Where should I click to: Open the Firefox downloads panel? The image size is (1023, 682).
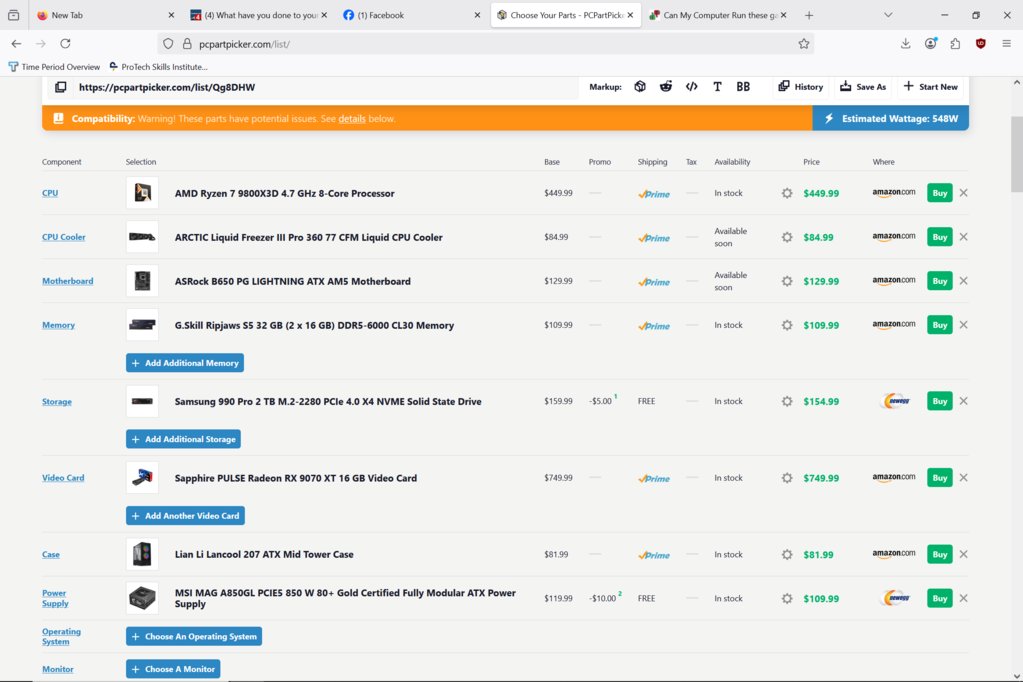click(906, 44)
